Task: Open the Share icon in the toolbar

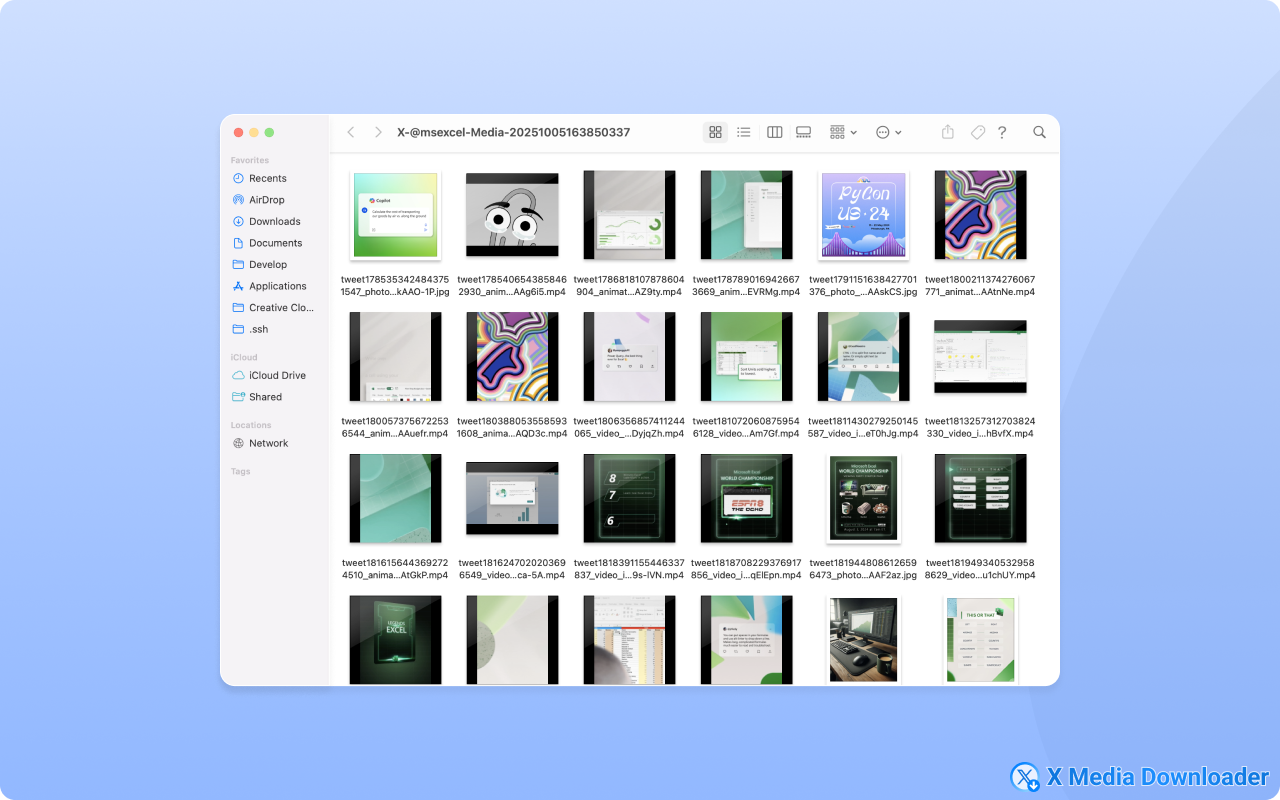Action: coord(947,131)
